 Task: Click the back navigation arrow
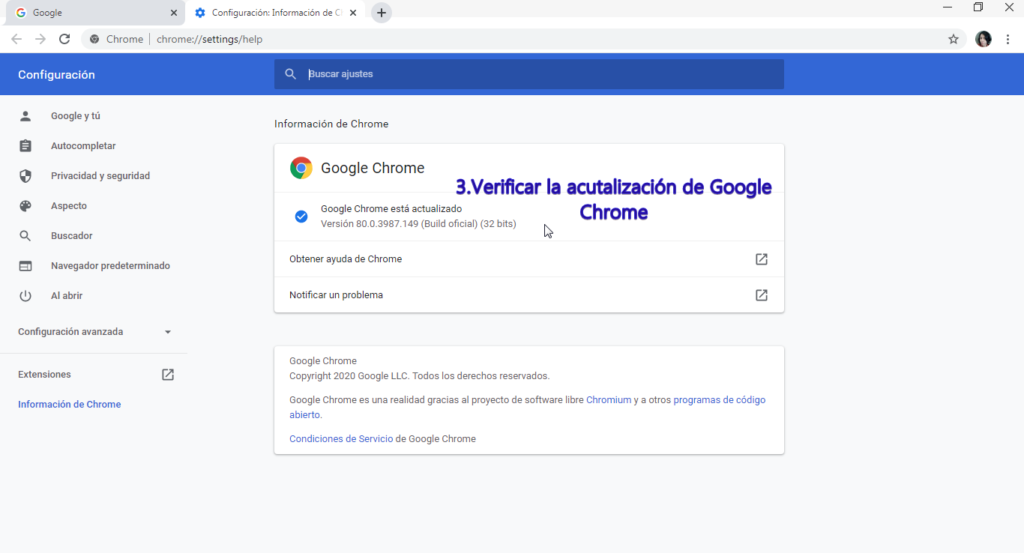coord(16,39)
